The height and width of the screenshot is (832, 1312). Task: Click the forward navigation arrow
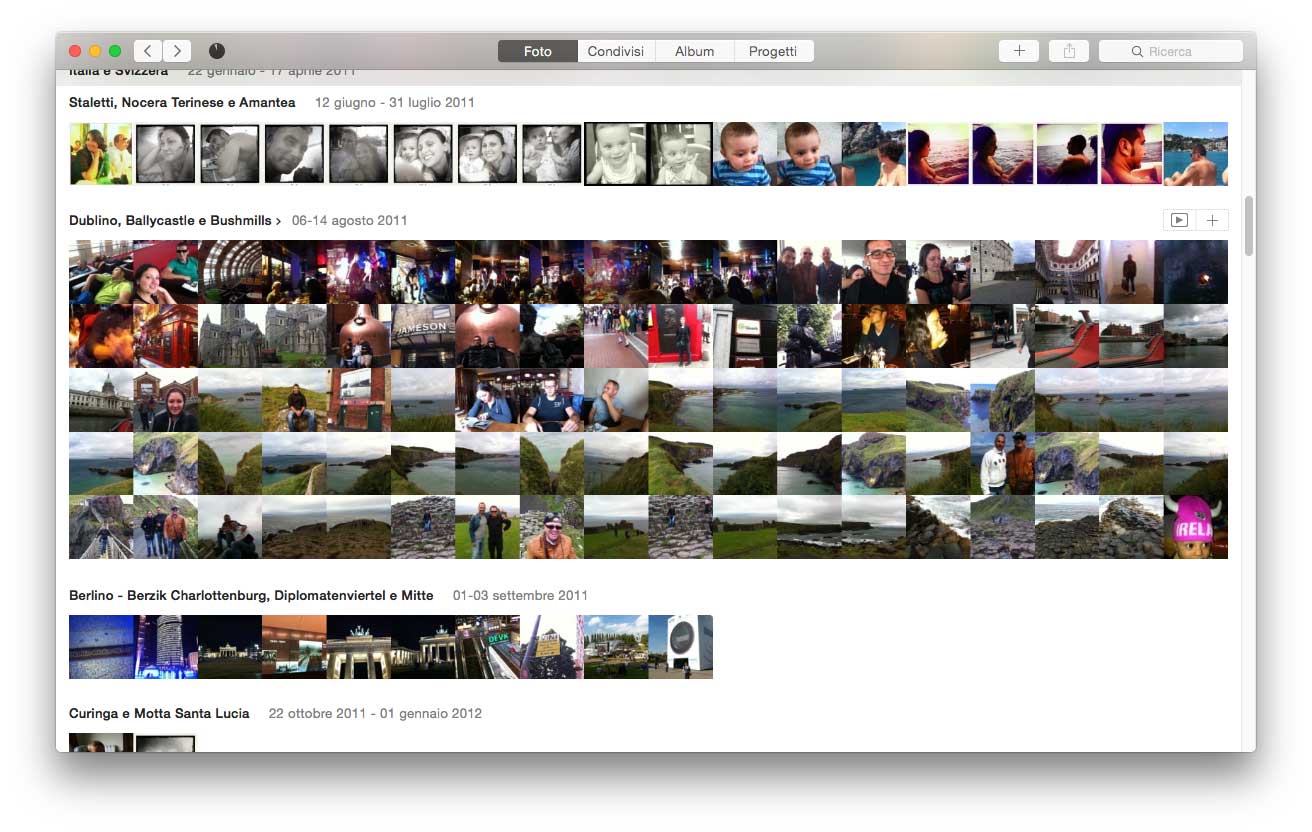(177, 51)
